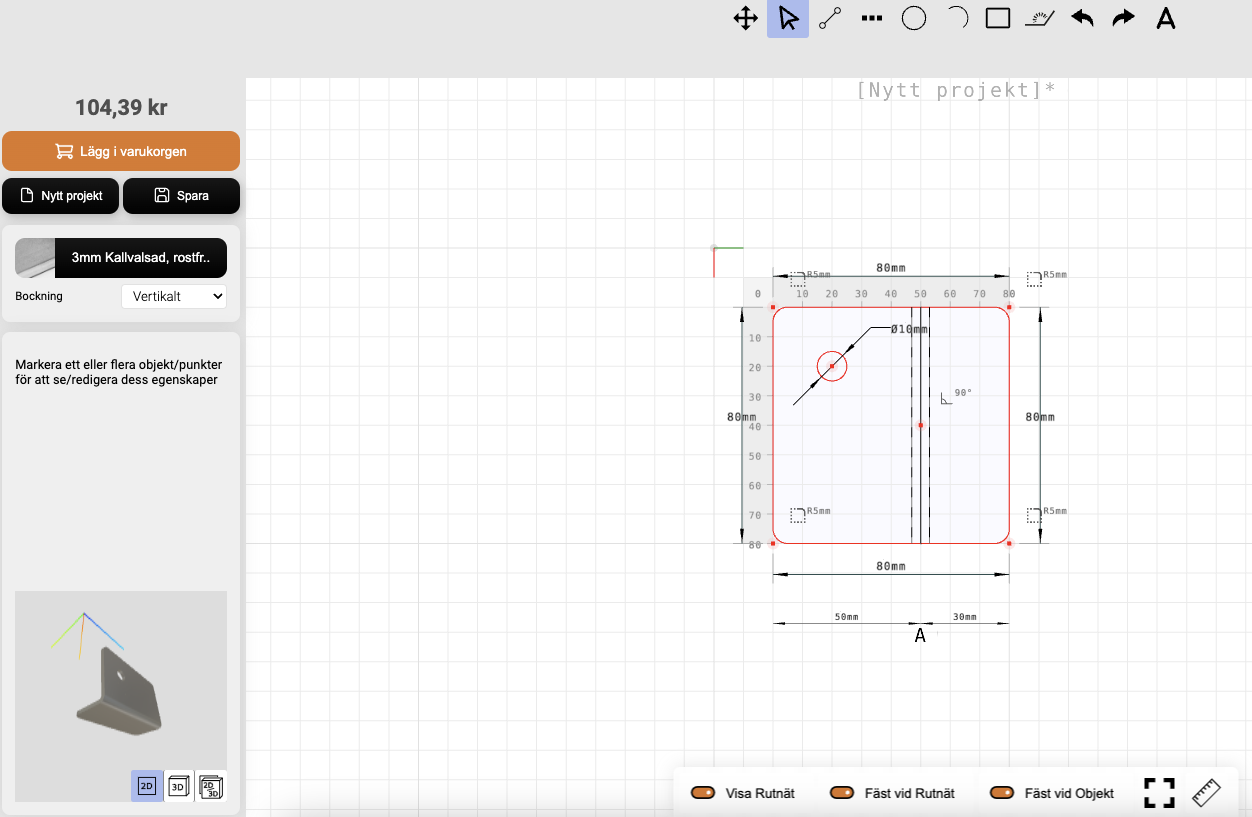Image resolution: width=1252 pixels, height=817 pixels.
Task: Click the Spara button
Action: [x=181, y=196]
